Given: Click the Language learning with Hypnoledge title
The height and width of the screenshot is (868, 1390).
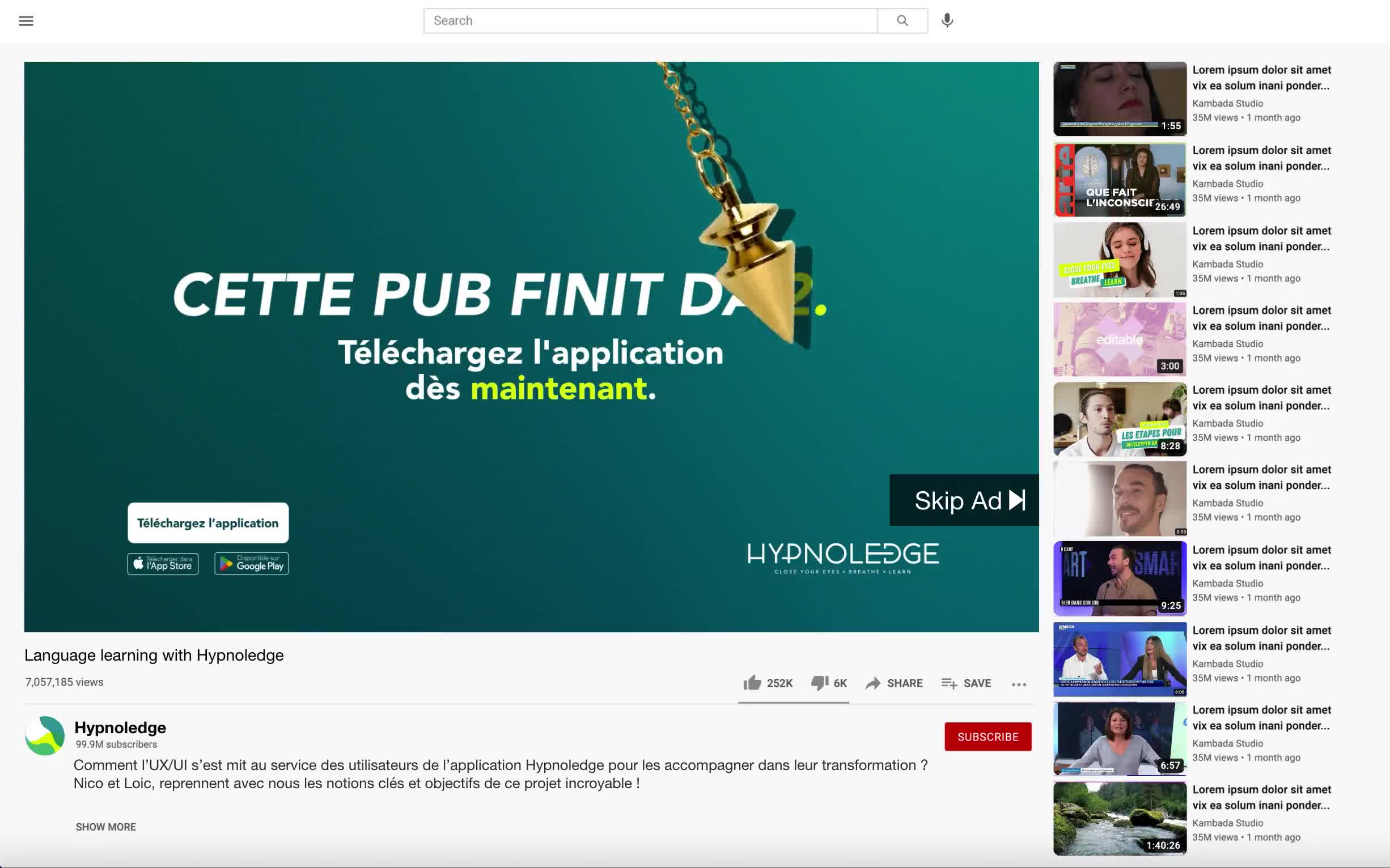Looking at the screenshot, I should click(154, 655).
